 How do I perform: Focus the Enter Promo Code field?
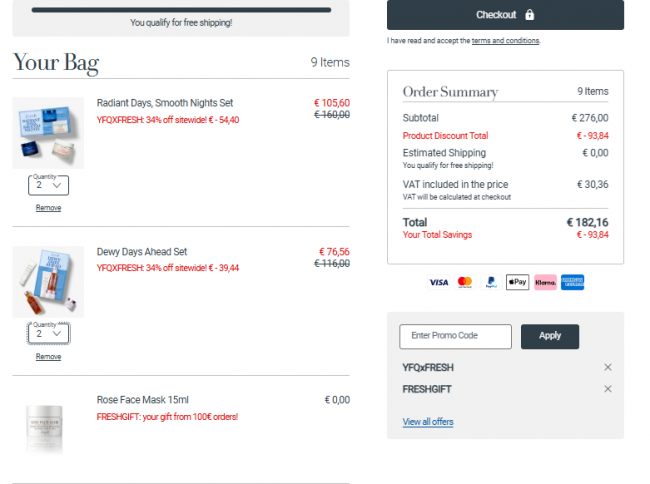(x=455, y=336)
